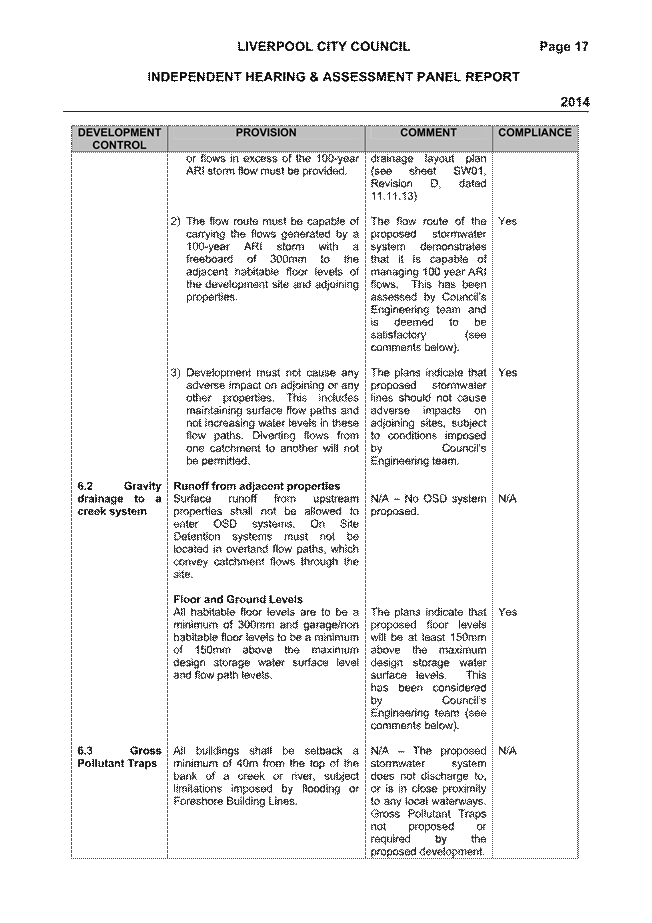This screenshot has height=923, width=652.
Task: Click the comment about floor levels at least 150mm
Action: click(x=428, y=669)
